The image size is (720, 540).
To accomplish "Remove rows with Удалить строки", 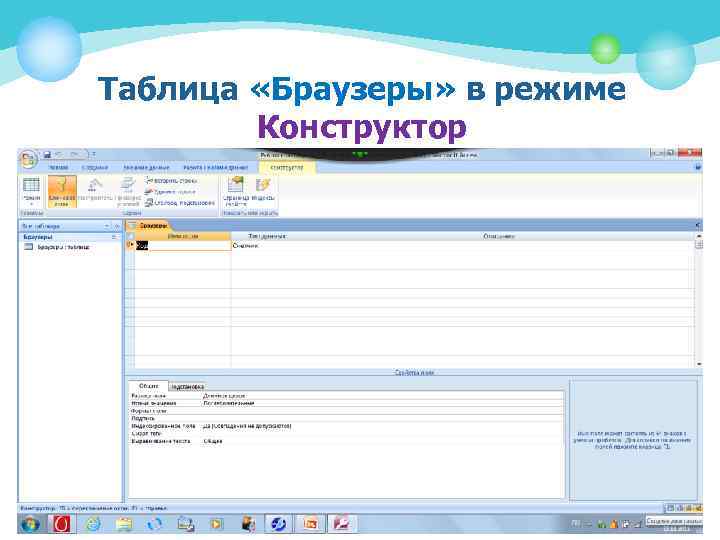I will click(170, 192).
